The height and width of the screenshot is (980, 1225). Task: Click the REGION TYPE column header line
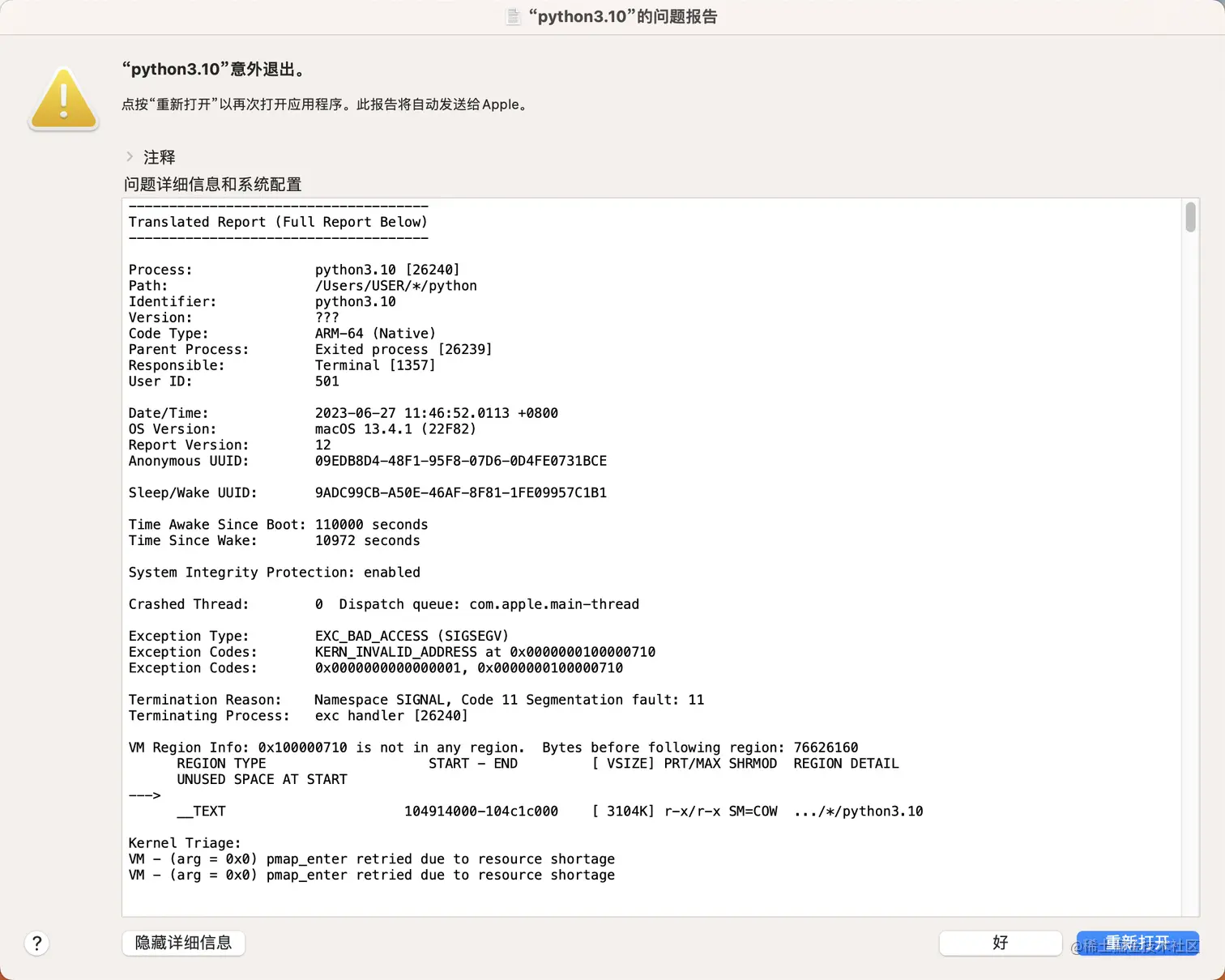(538, 764)
